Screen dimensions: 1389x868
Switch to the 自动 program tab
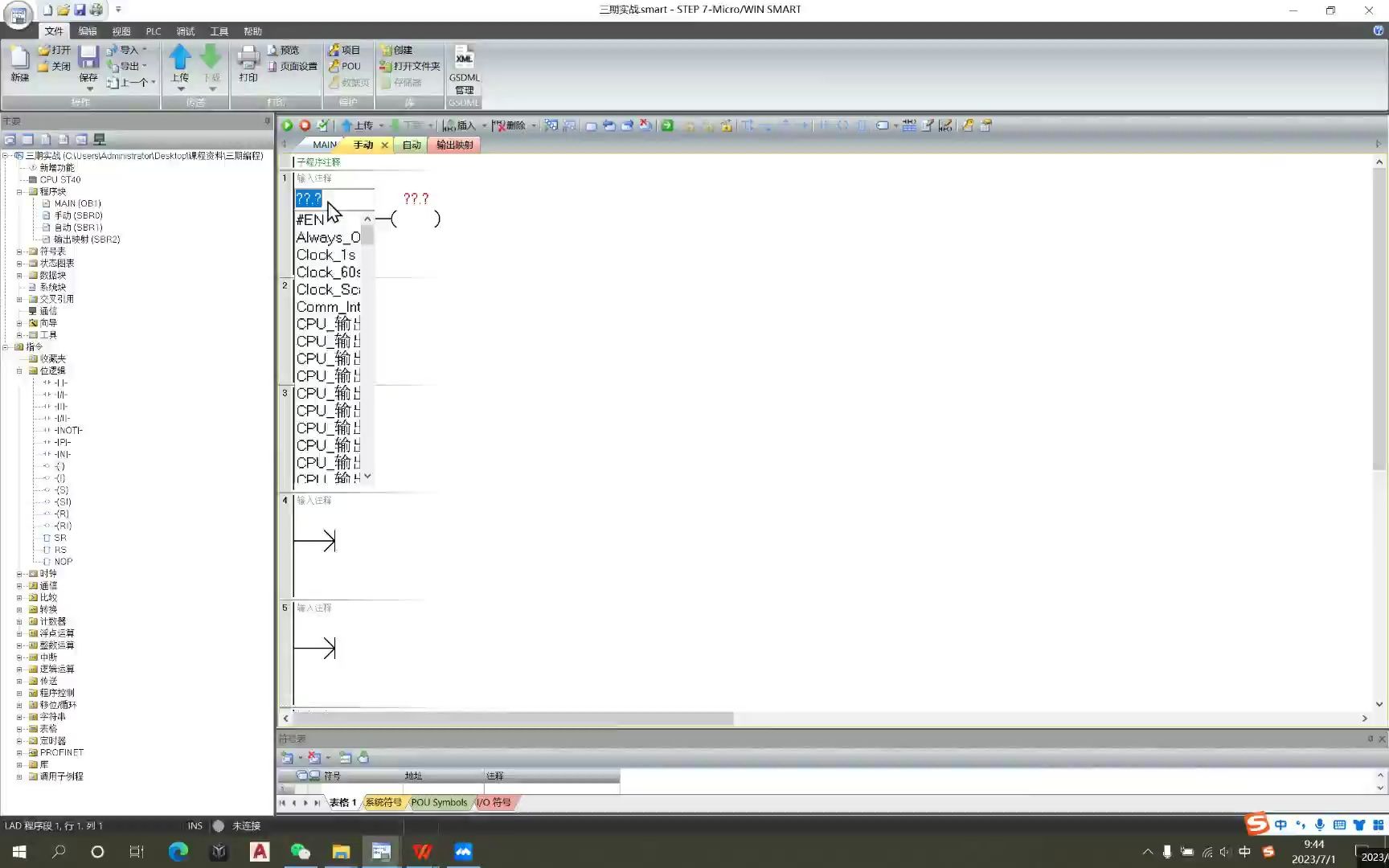(x=412, y=145)
